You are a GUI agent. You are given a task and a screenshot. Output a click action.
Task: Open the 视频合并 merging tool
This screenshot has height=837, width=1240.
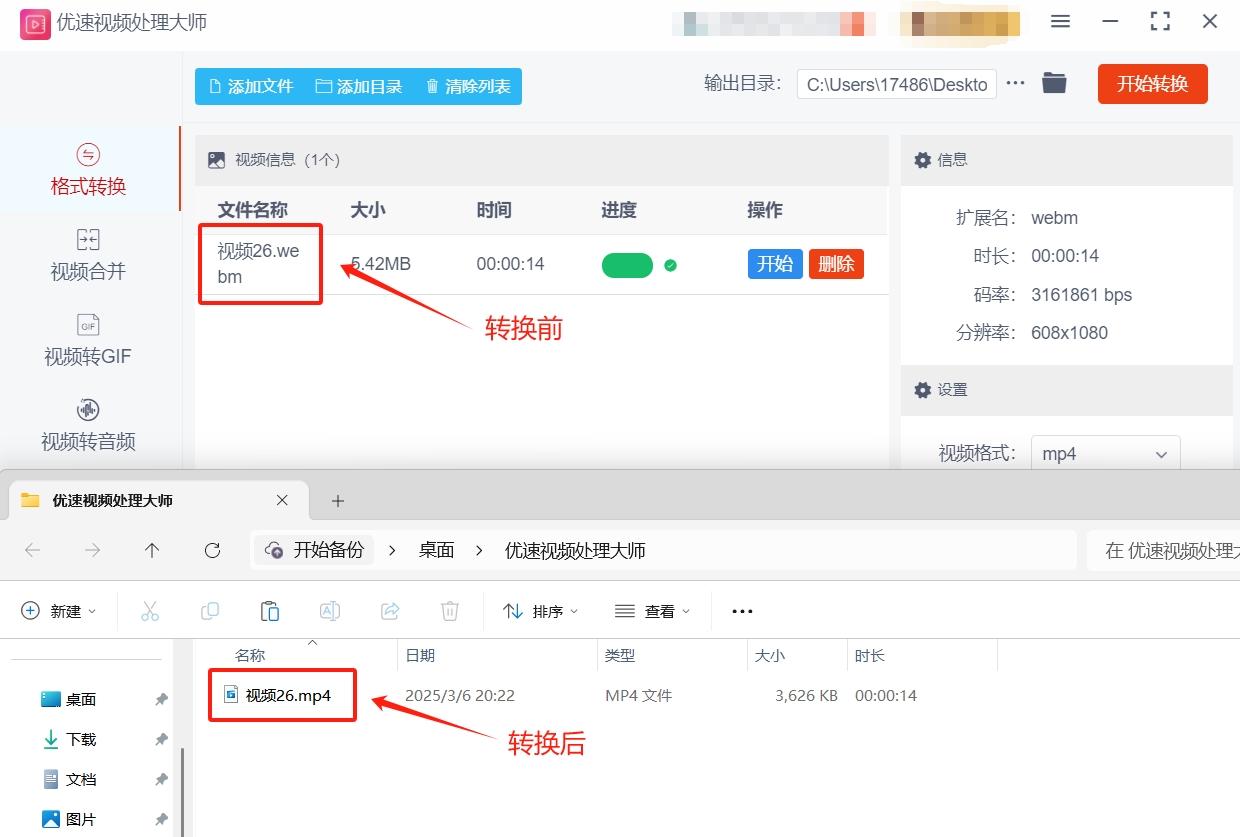[x=88, y=255]
